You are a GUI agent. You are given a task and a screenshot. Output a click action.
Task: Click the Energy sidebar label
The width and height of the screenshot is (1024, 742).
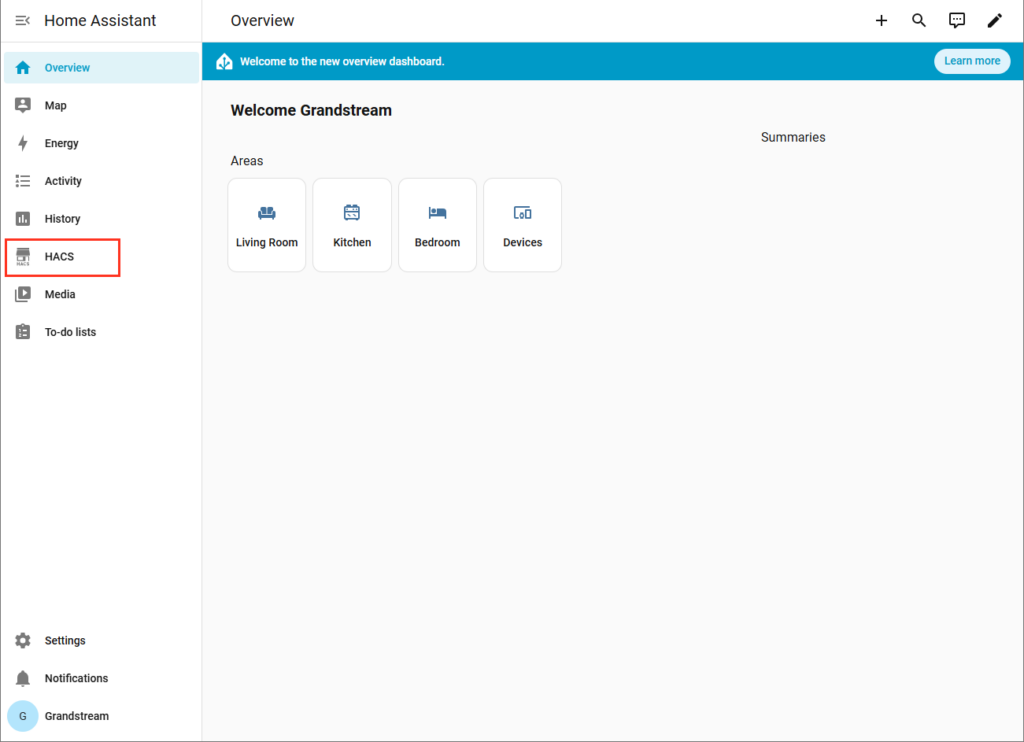click(61, 143)
